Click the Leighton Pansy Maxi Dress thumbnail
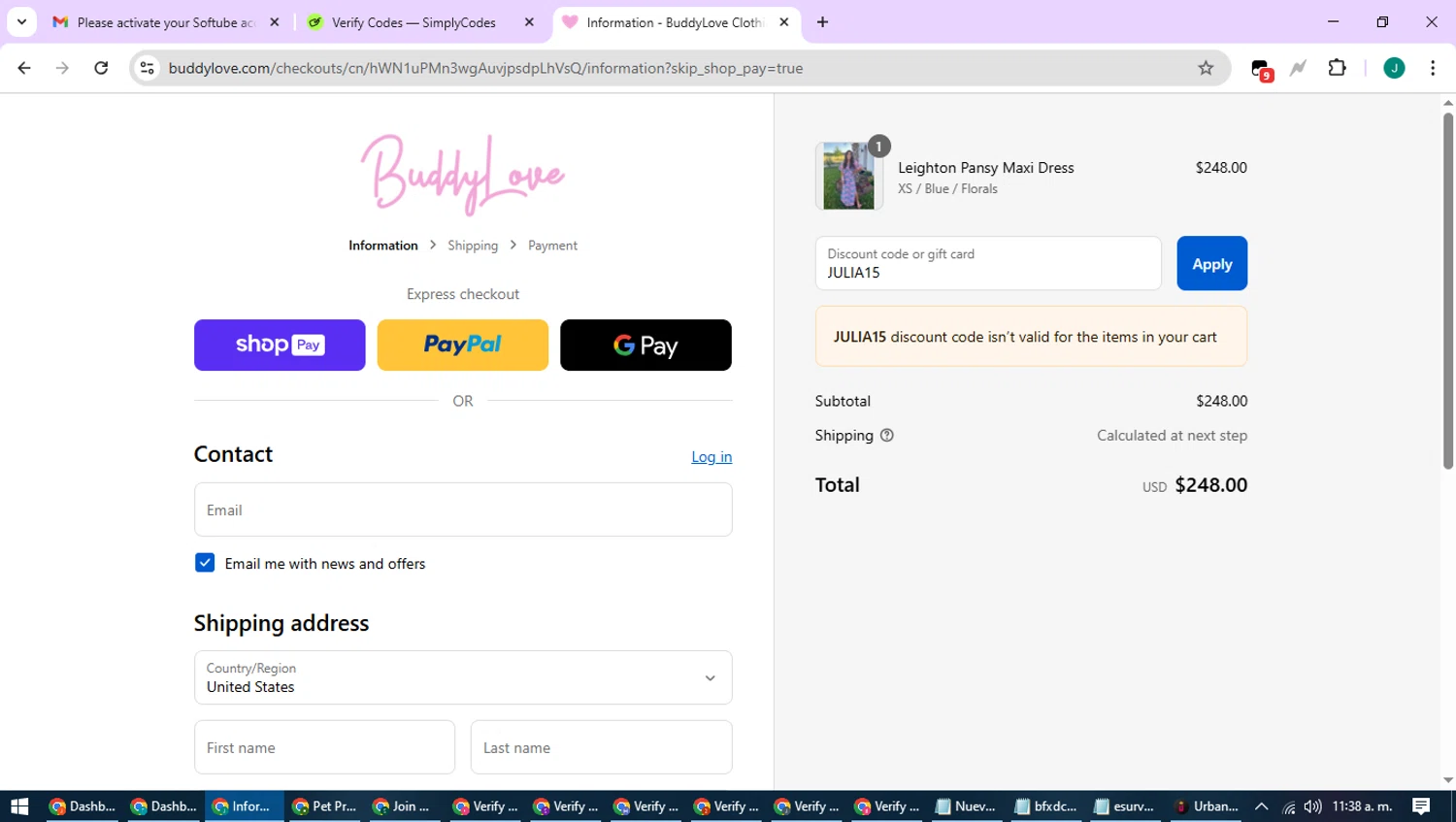Viewport: 1456px width, 822px height. pyautogui.click(x=849, y=176)
